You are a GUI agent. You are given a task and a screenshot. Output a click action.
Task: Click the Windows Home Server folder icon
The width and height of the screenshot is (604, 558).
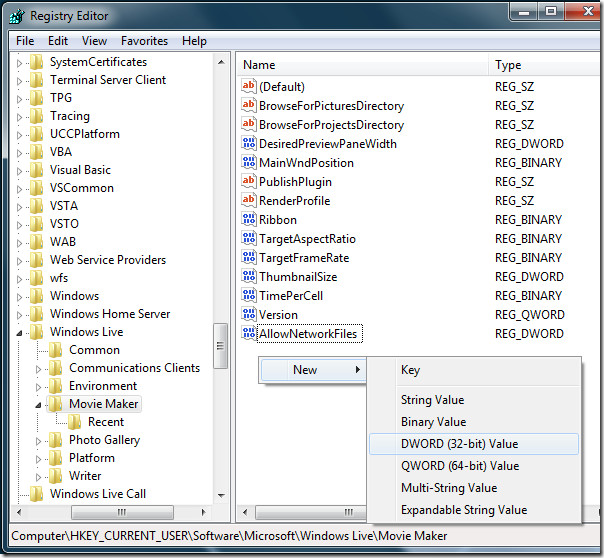point(37,314)
